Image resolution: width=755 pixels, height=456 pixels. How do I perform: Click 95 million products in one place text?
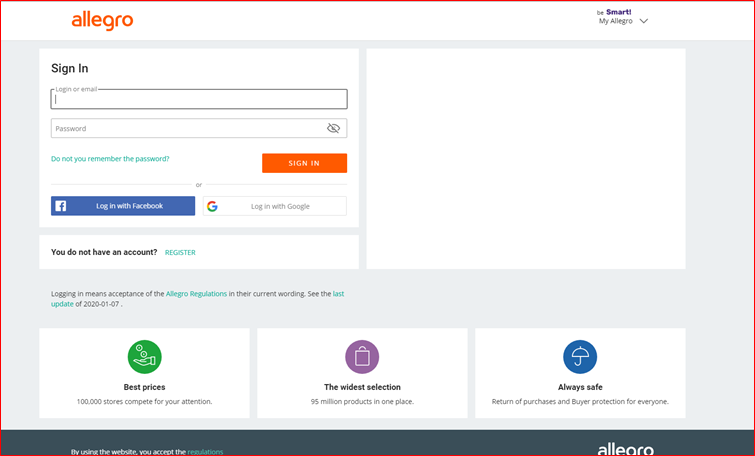[362, 402]
